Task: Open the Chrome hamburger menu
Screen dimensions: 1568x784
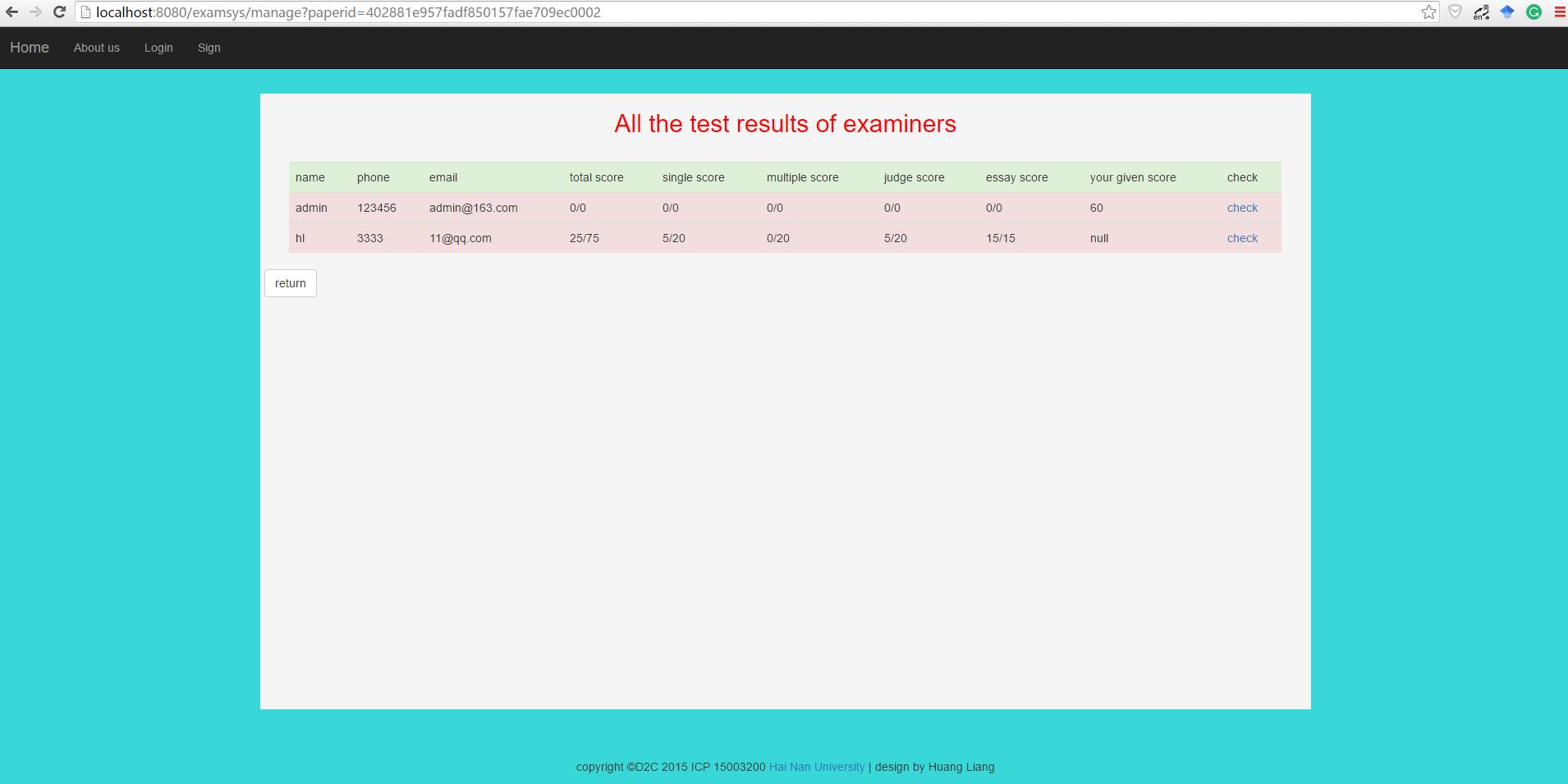Action: pos(1559,12)
